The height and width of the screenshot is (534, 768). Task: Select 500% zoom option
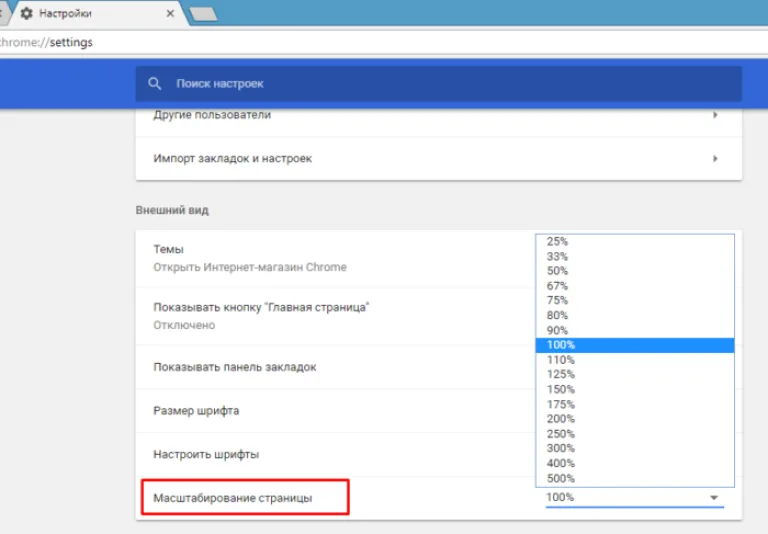[635, 478]
